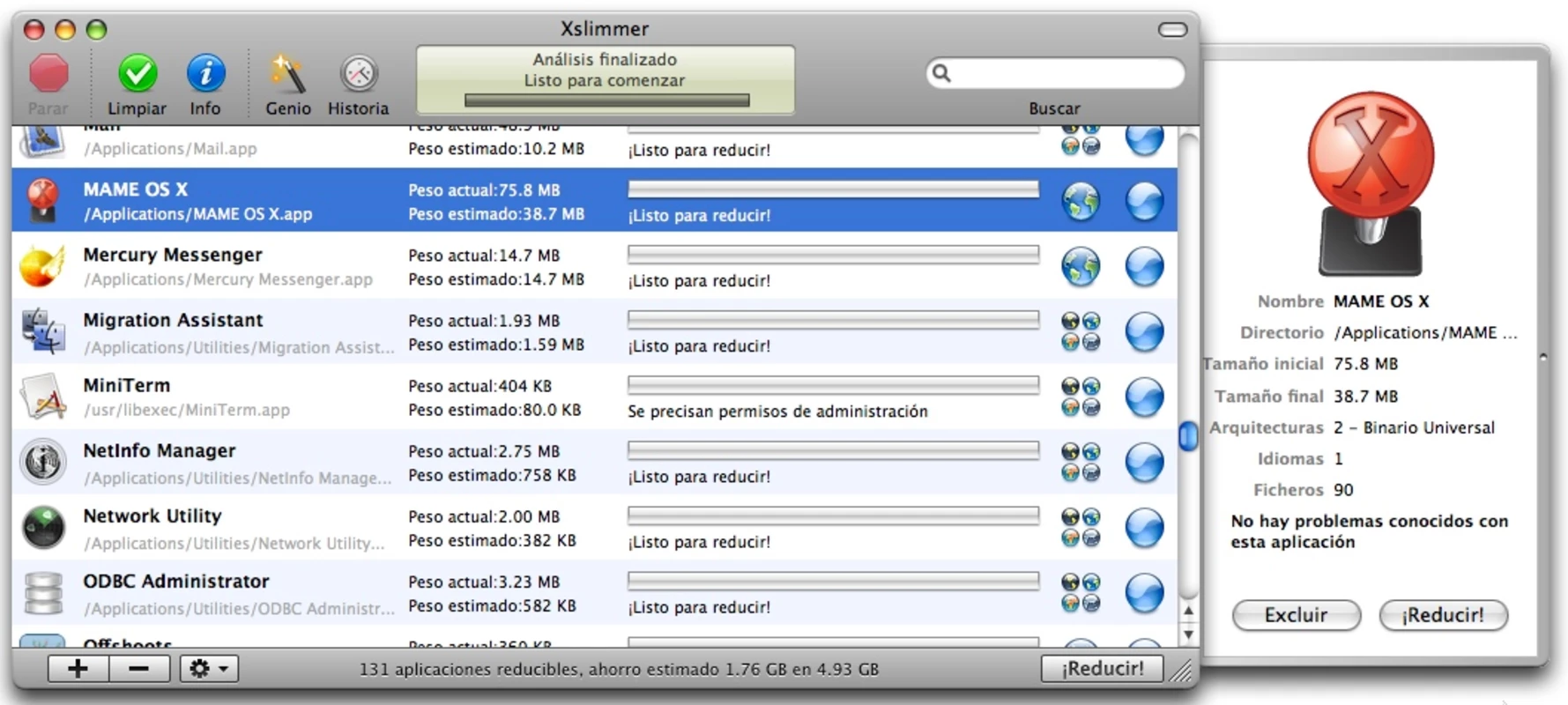This screenshot has width=1568, height=705.
Task: Click the /usr/libexec/MiniTerm.app path text
Action: point(187,410)
